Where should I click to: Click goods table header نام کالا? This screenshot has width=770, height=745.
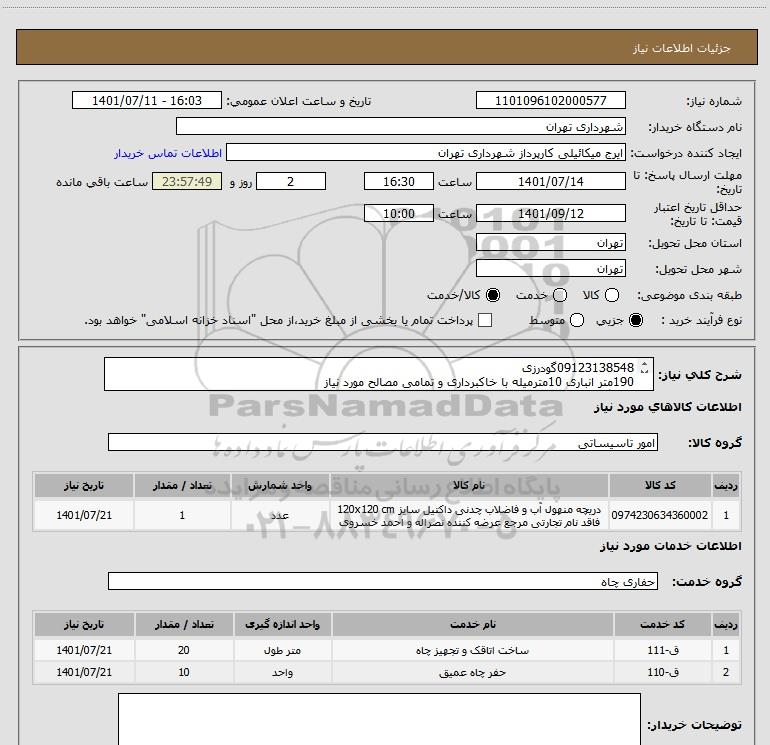469,485
